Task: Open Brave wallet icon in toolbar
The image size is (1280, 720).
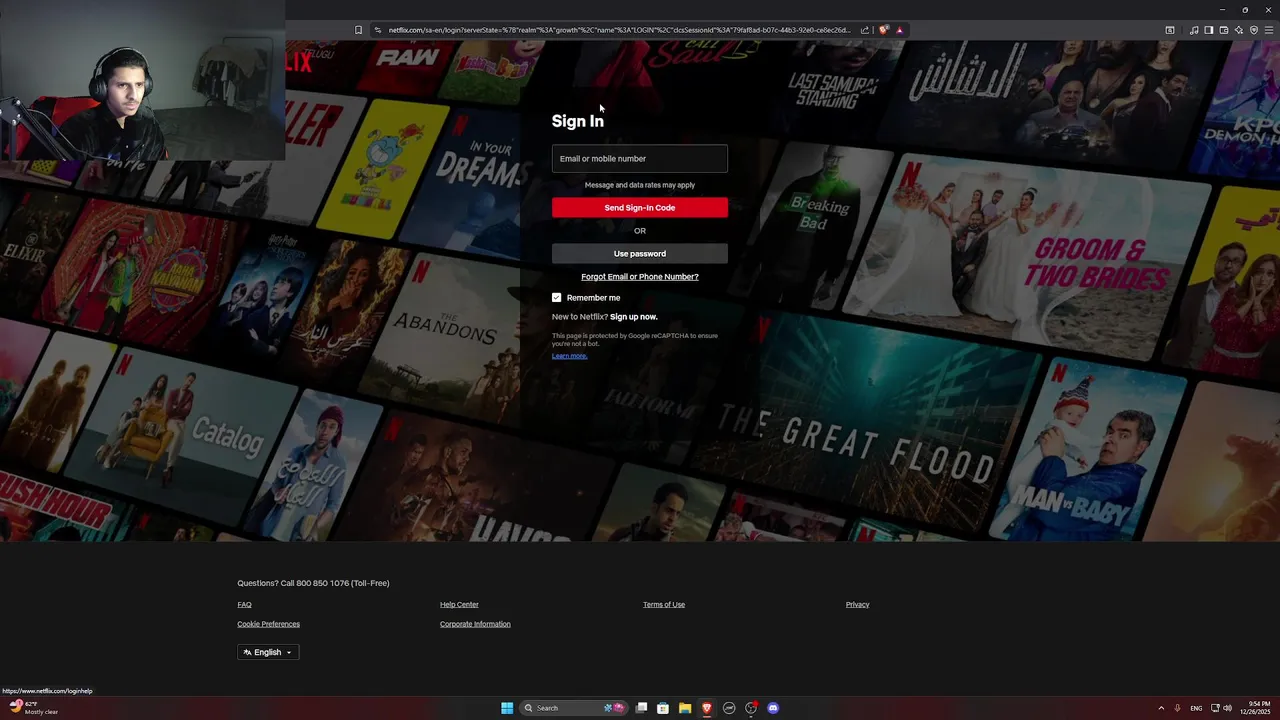Action: point(1224,30)
